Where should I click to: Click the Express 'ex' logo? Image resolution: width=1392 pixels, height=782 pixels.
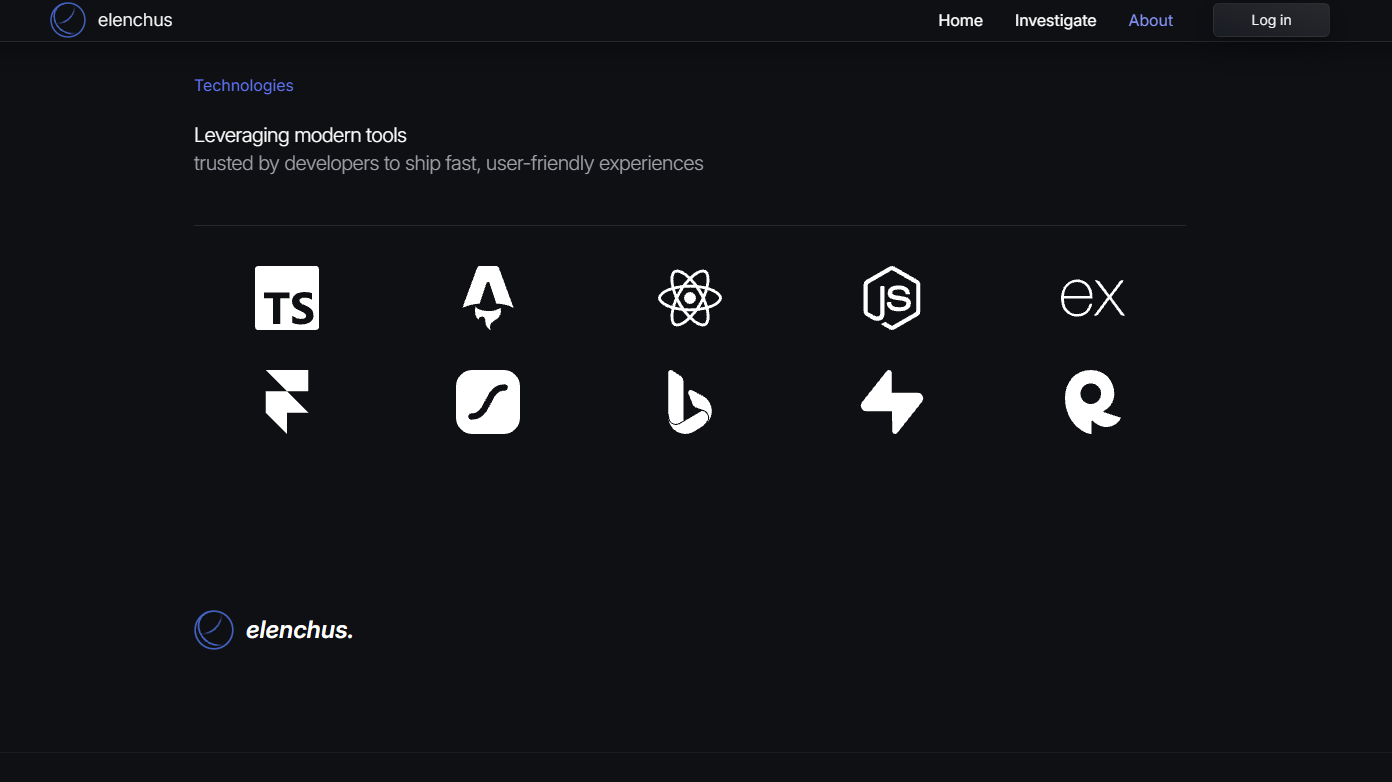click(x=1092, y=298)
